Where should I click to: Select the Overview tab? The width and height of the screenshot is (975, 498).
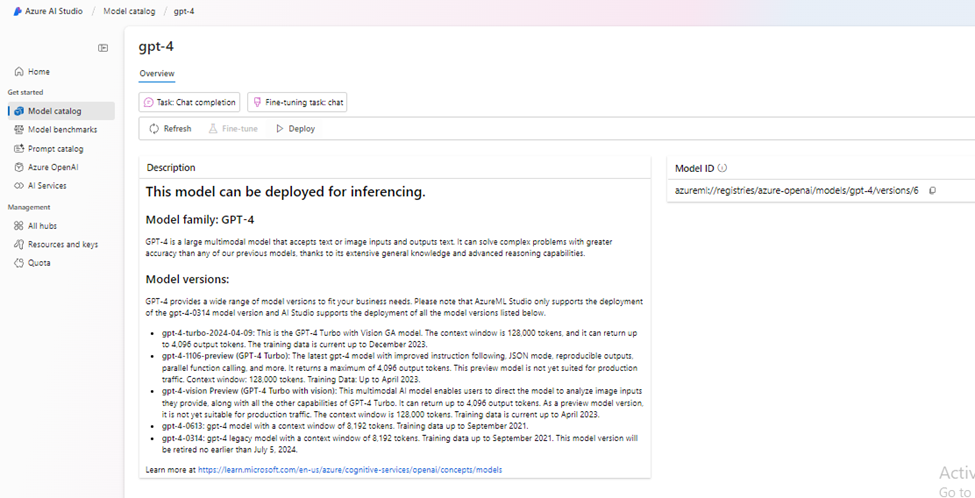[x=157, y=73]
